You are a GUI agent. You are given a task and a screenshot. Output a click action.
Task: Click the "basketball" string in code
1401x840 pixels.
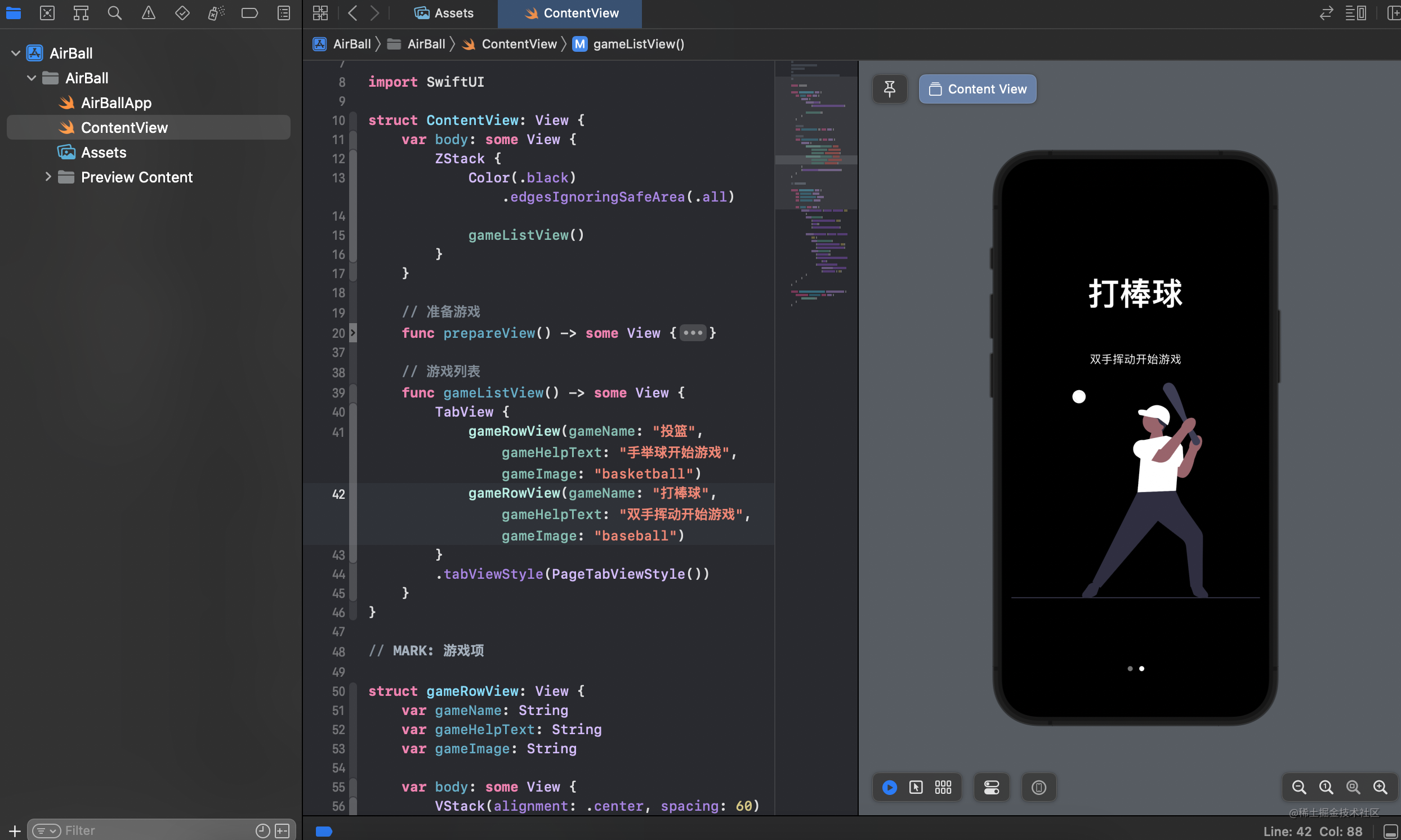click(644, 474)
